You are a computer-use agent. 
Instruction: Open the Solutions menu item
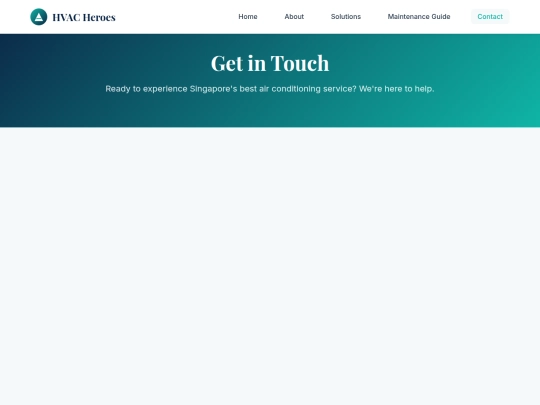[346, 17]
